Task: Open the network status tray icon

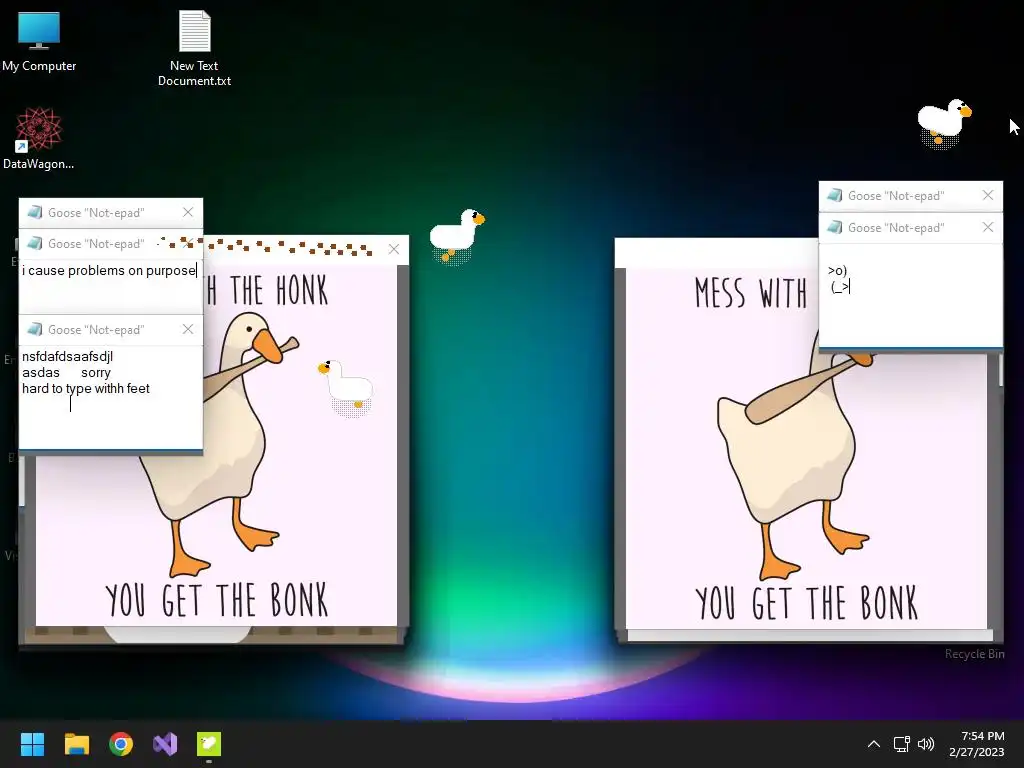Action: click(x=902, y=744)
